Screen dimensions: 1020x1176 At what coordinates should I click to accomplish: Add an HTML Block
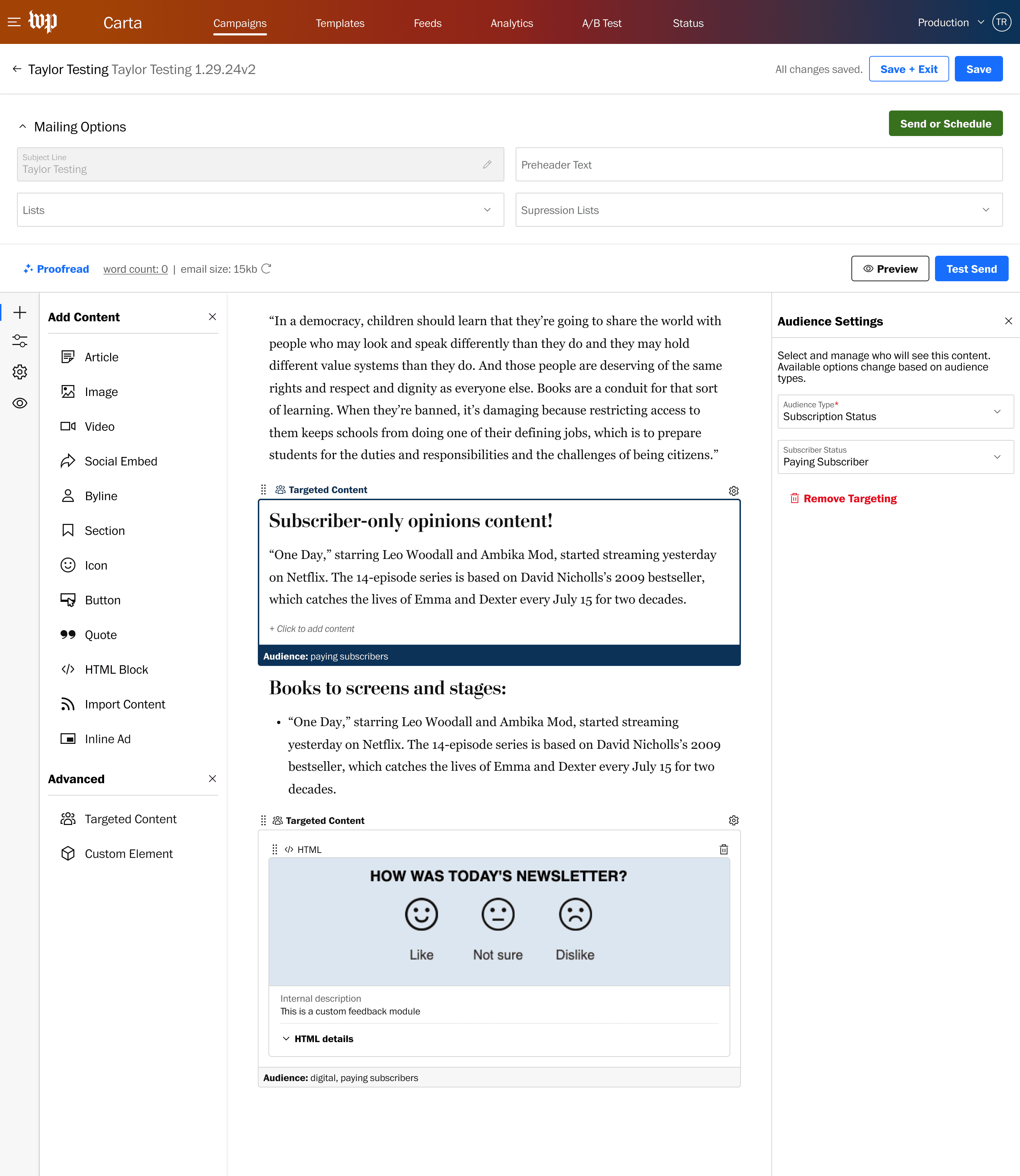click(x=104, y=669)
